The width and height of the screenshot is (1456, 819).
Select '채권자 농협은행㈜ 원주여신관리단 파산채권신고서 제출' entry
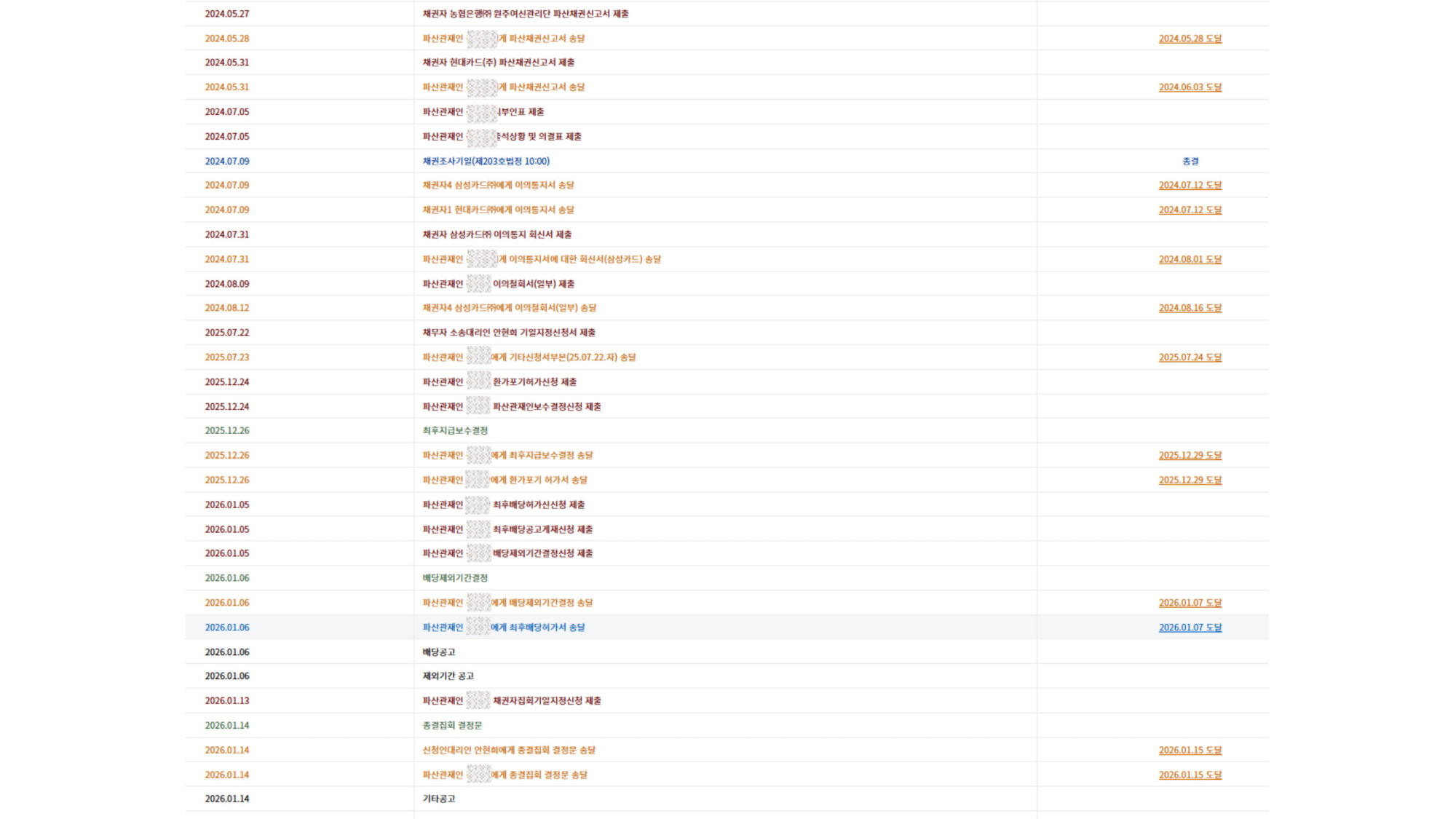click(526, 14)
